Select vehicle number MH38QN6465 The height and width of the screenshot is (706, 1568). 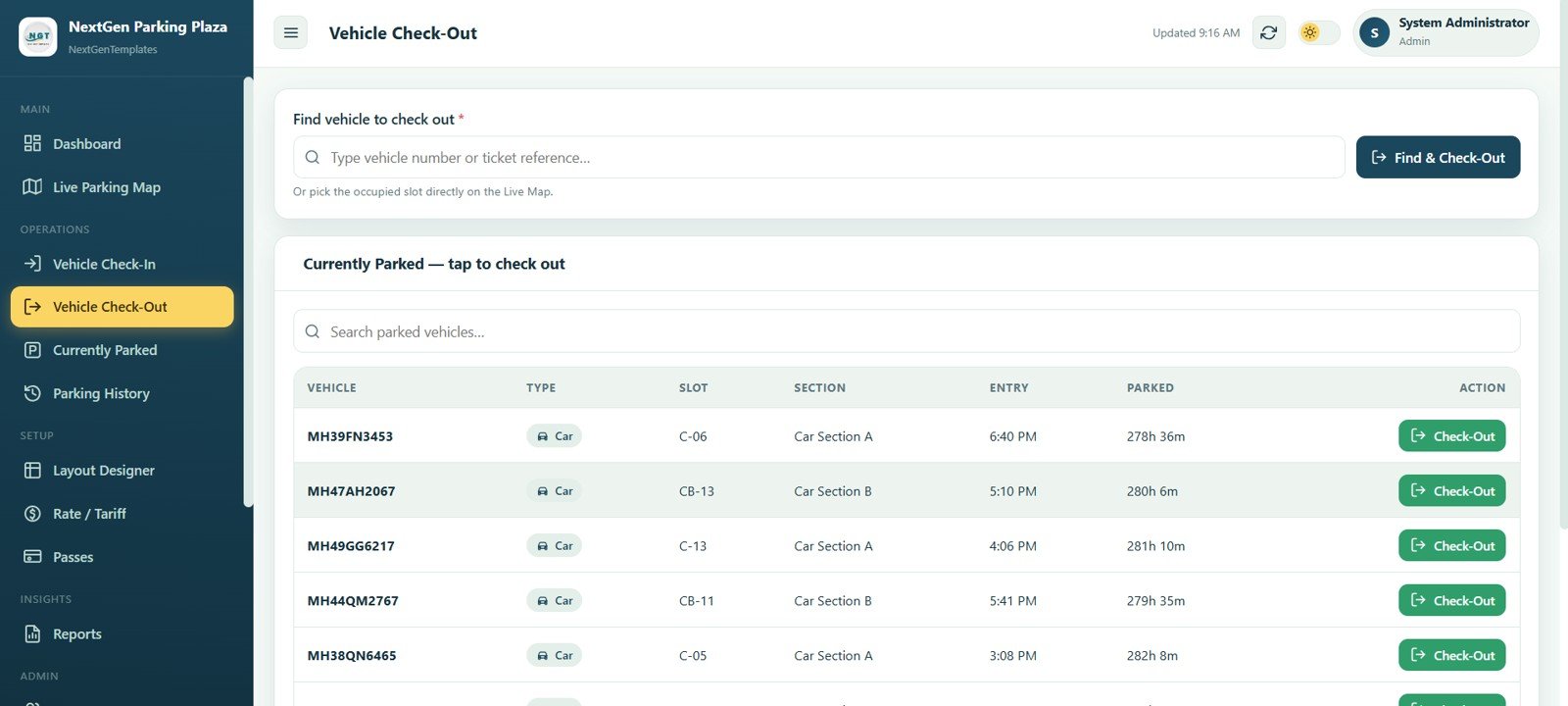coord(352,656)
